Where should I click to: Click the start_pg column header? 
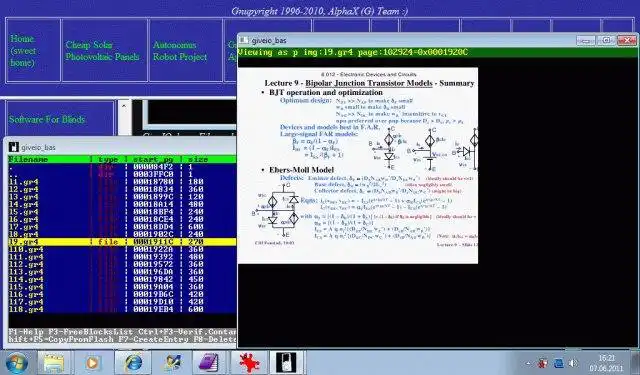(x=153, y=159)
